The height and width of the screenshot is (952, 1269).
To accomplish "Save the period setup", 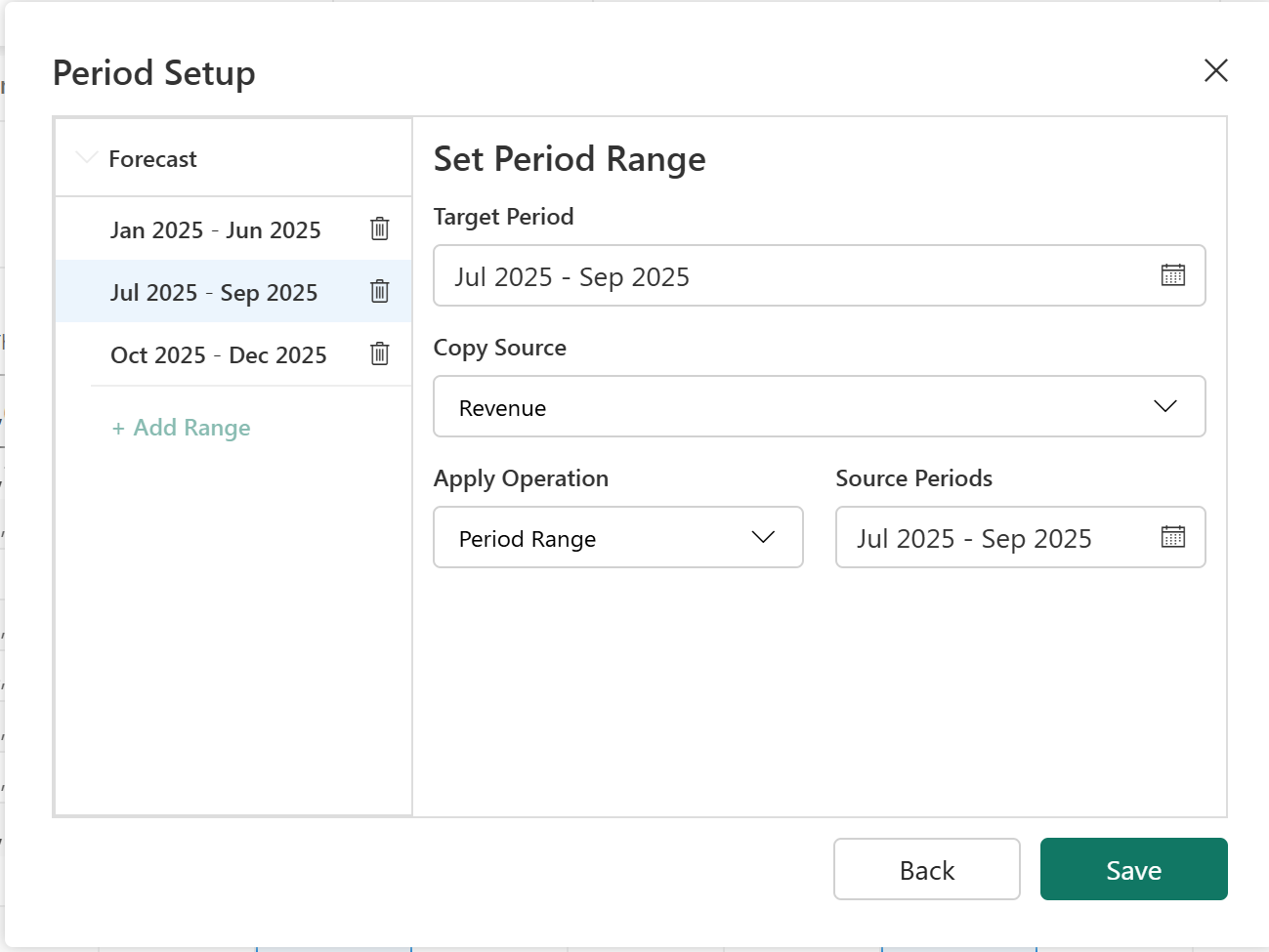I will 1133,869.
